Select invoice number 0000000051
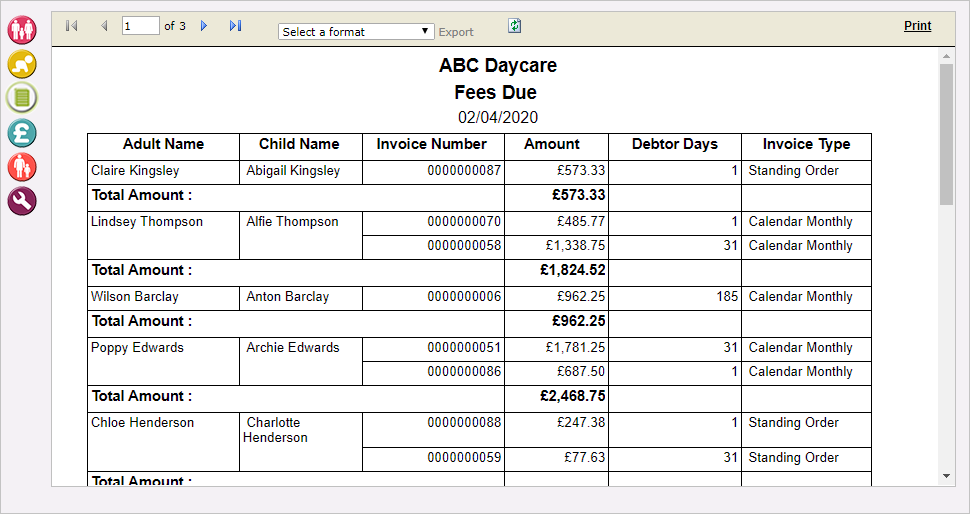970x514 pixels. pyautogui.click(x=464, y=348)
